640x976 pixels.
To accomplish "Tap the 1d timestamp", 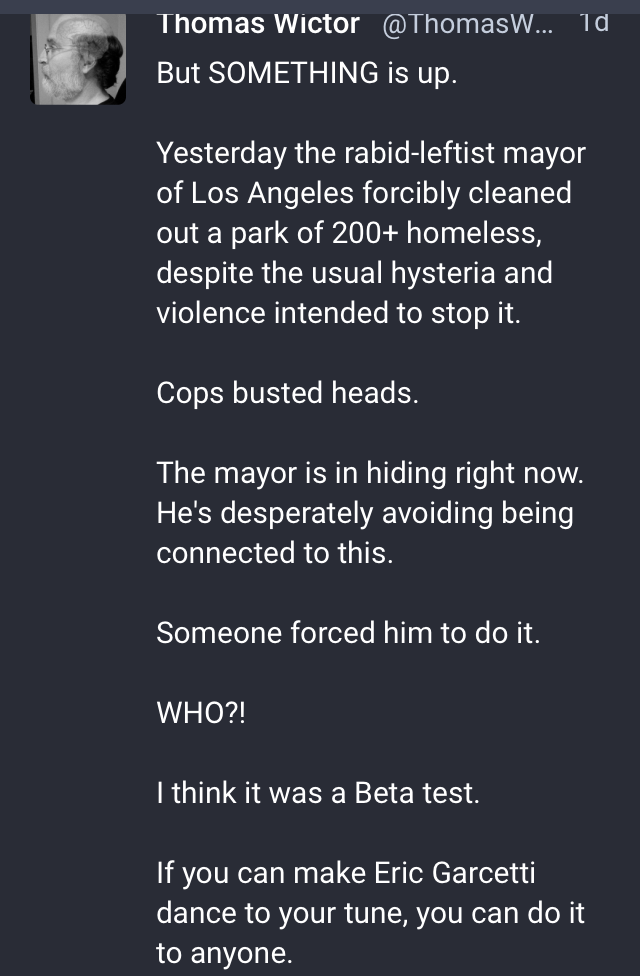I will tap(593, 24).
